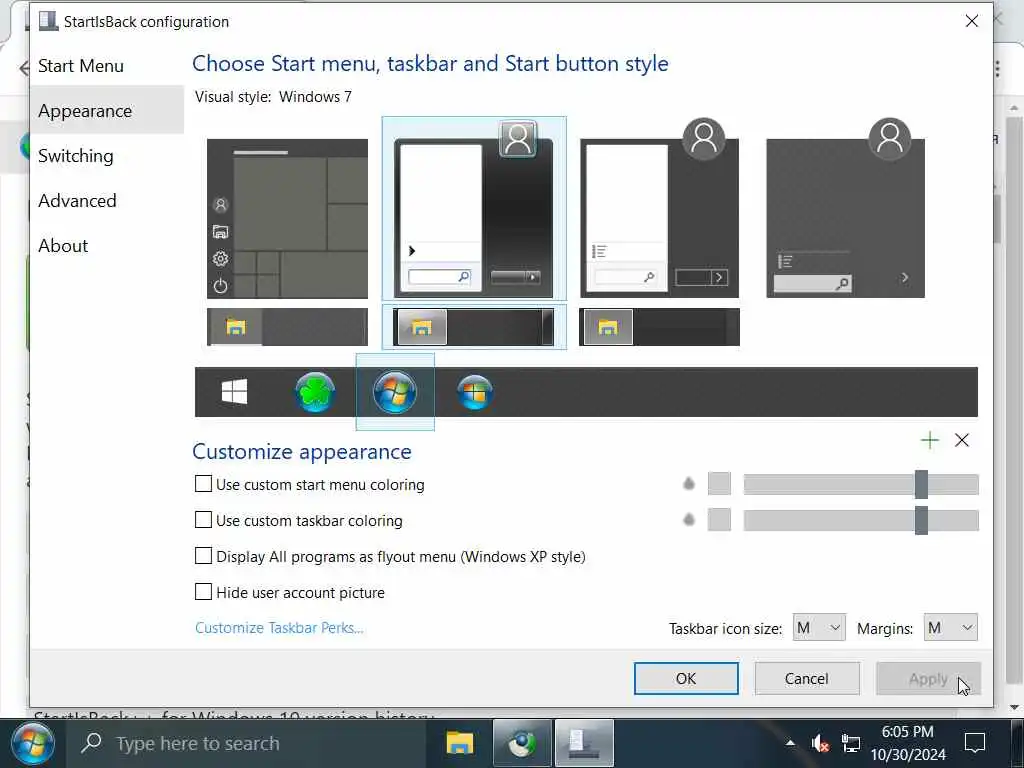The height and width of the screenshot is (768, 1024).
Task: Click the OK button
Action: (686, 679)
